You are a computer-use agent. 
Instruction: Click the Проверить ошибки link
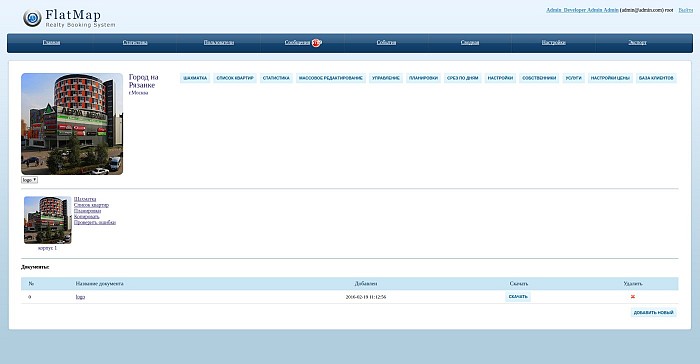[95, 222]
